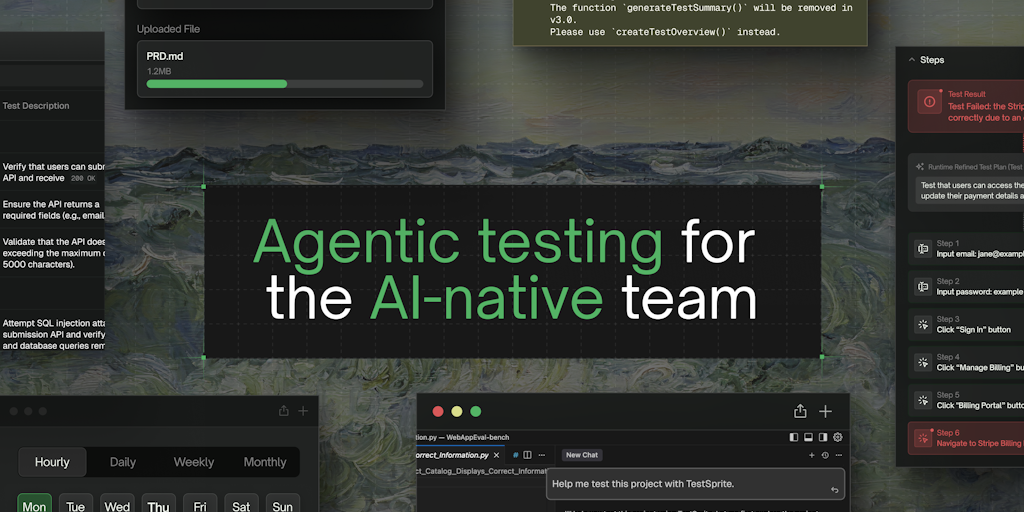Switch to the Monthly schedule tab
The width and height of the screenshot is (1024, 512).
pyautogui.click(x=265, y=462)
